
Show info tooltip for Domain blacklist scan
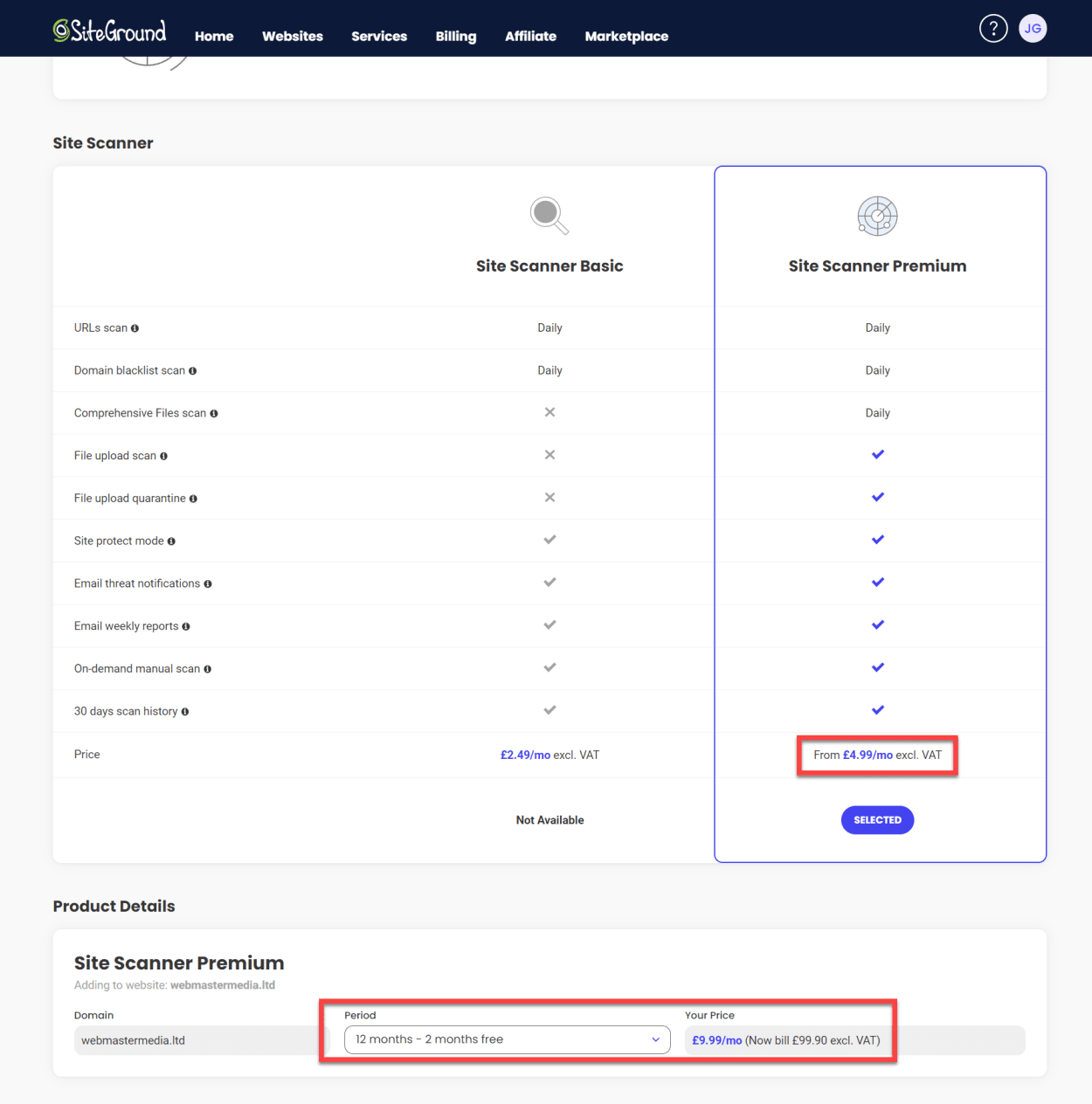tap(192, 371)
